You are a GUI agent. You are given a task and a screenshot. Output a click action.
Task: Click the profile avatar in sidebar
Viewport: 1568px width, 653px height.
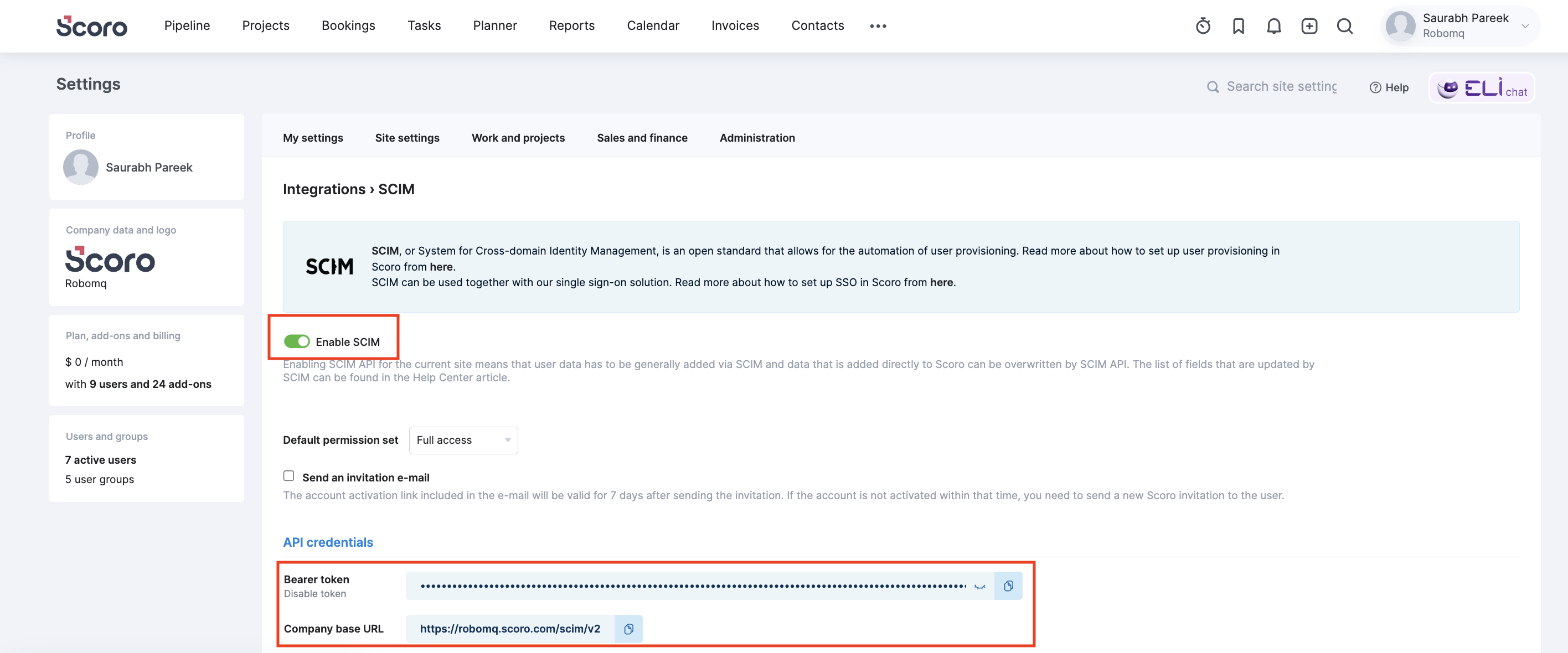point(80,167)
